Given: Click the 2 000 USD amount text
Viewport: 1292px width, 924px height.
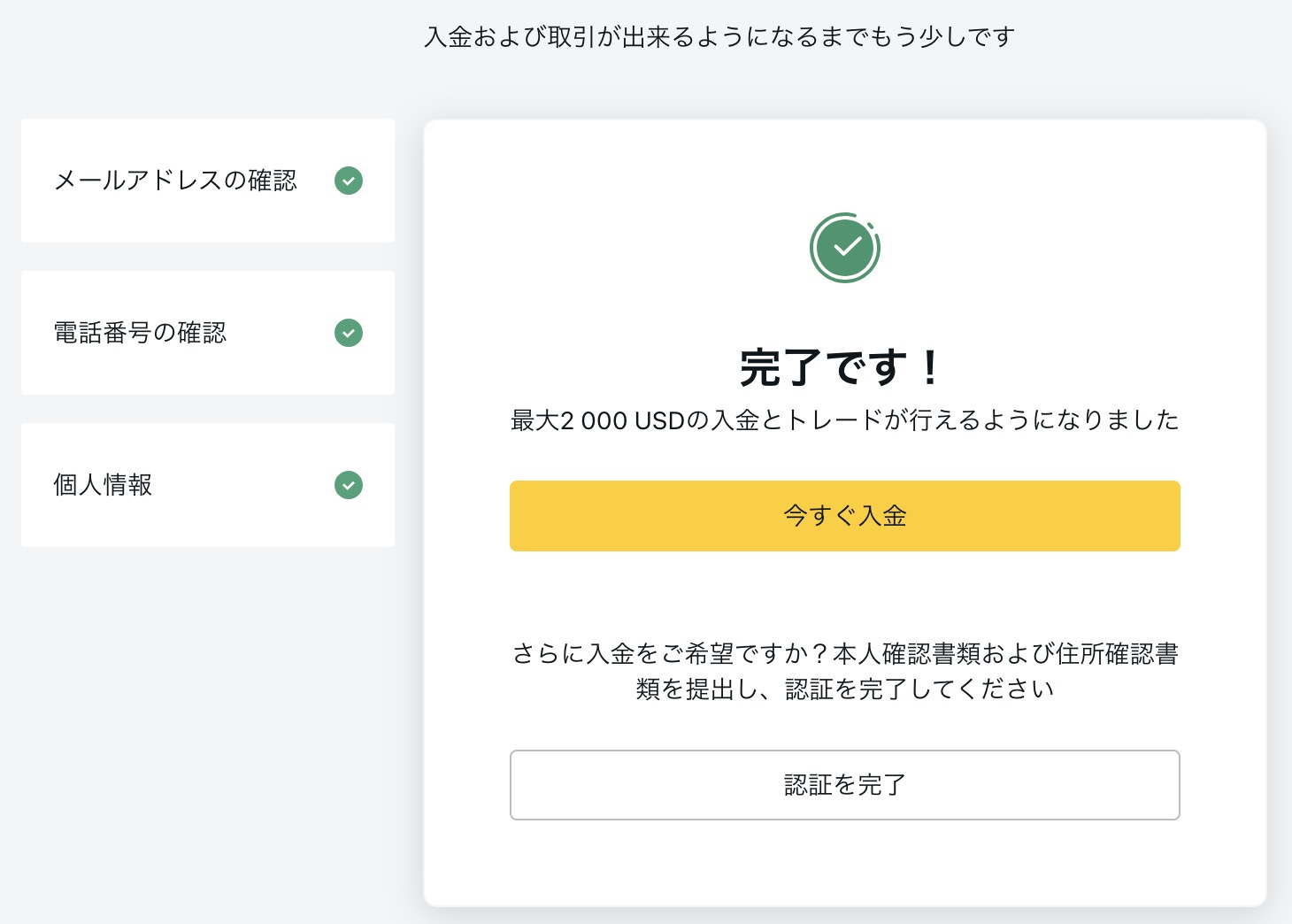Looking at the screenshot, I should [623, 420].
